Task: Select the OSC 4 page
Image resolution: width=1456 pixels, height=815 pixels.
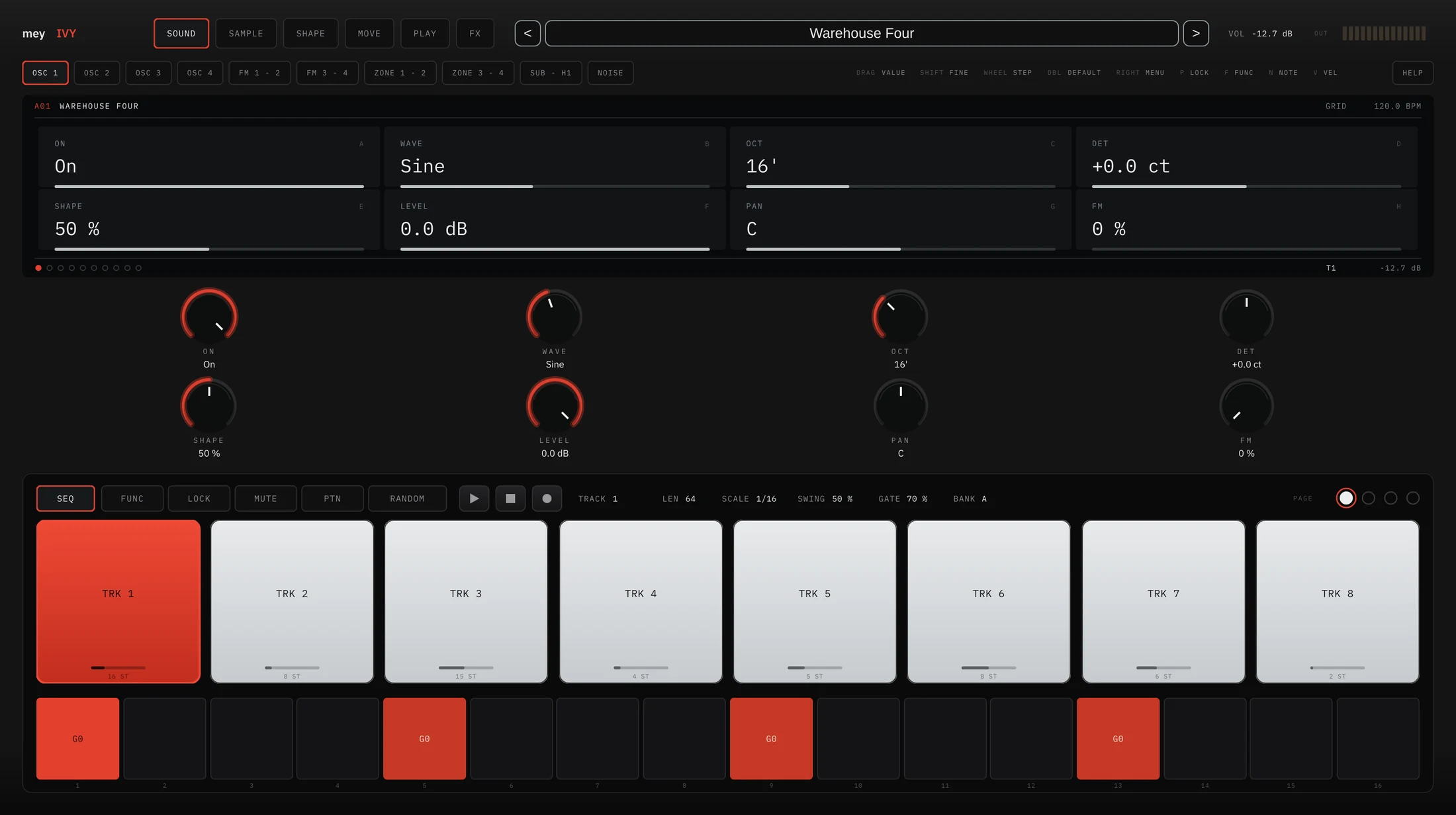Action: click(x=200, y=73)
